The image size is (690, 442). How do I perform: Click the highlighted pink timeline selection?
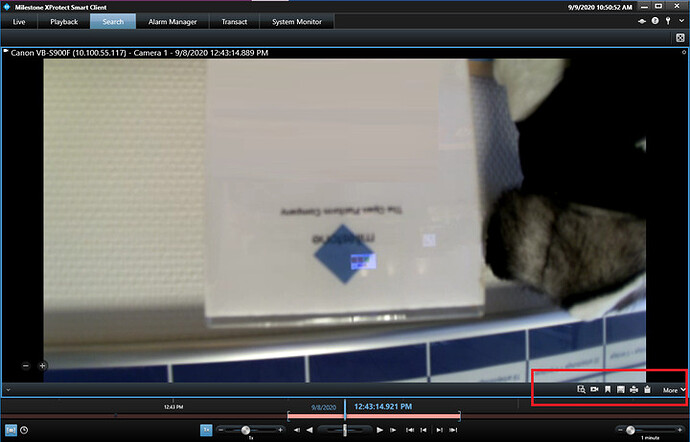[x=374, y=416]
